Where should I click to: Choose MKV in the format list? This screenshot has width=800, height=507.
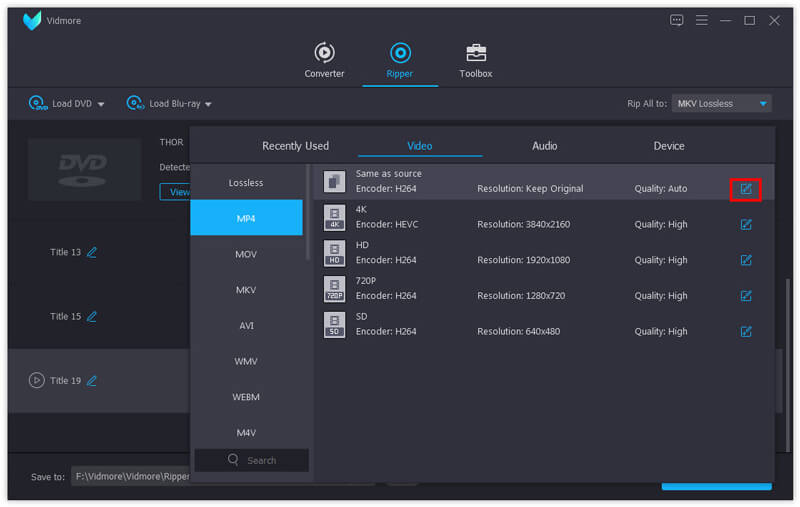[x=246, y=290]
